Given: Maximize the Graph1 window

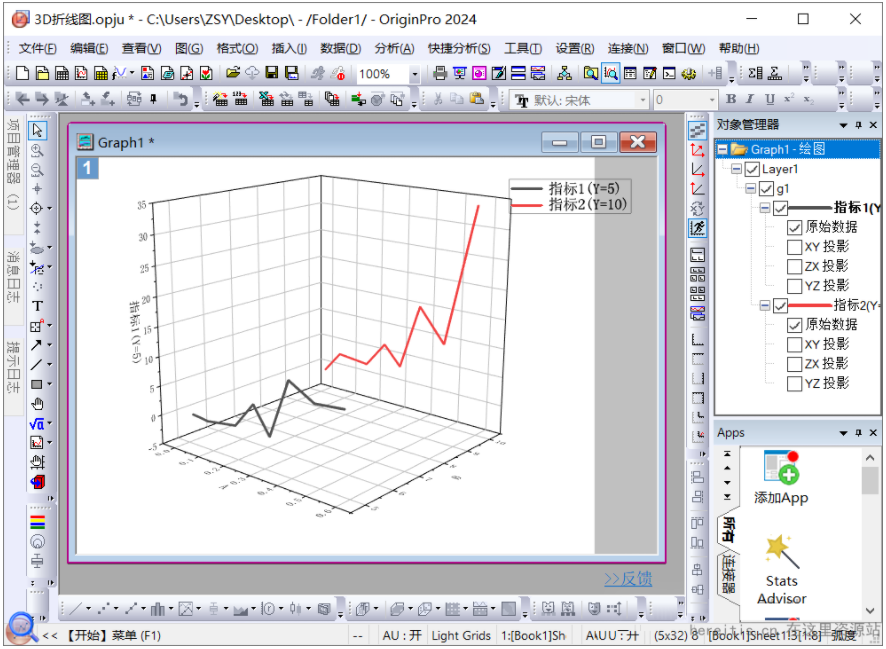Looking at the screenshot, I should (598, 142).
